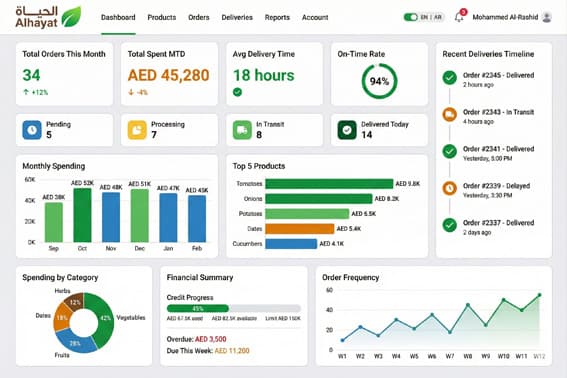This screenshot has height=378, width=567.
Task: Click the Onions AED 8.2K bar
Action: (319, 199)
